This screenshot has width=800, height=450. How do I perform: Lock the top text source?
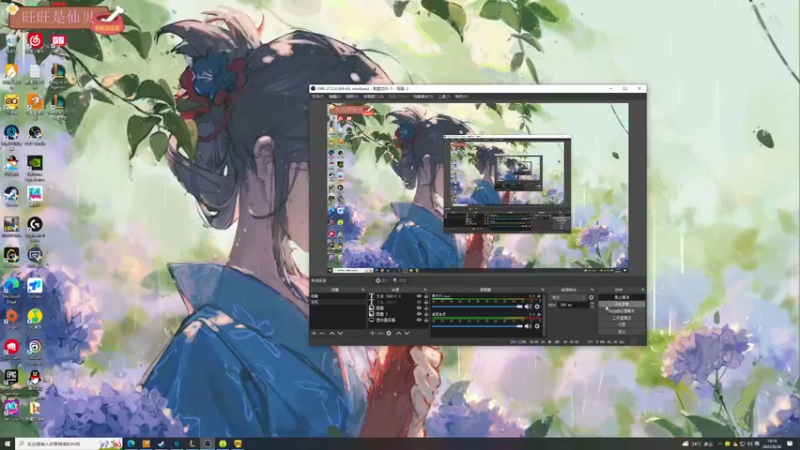coord(426,296)
